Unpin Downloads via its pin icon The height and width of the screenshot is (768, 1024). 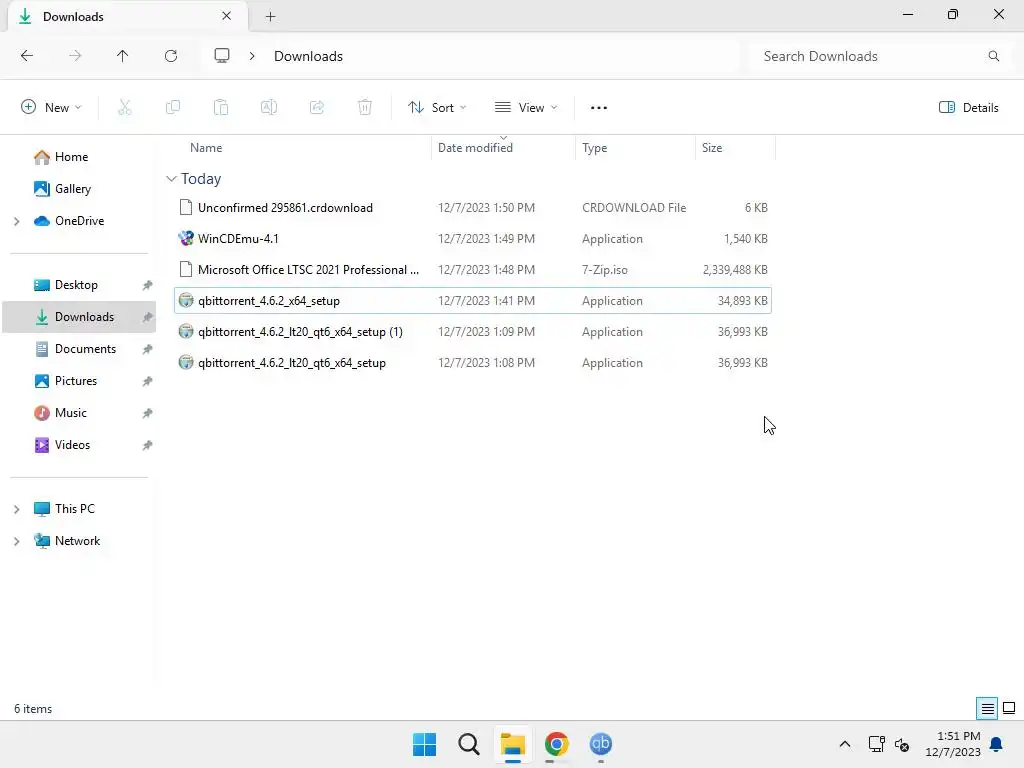point(148,317)
